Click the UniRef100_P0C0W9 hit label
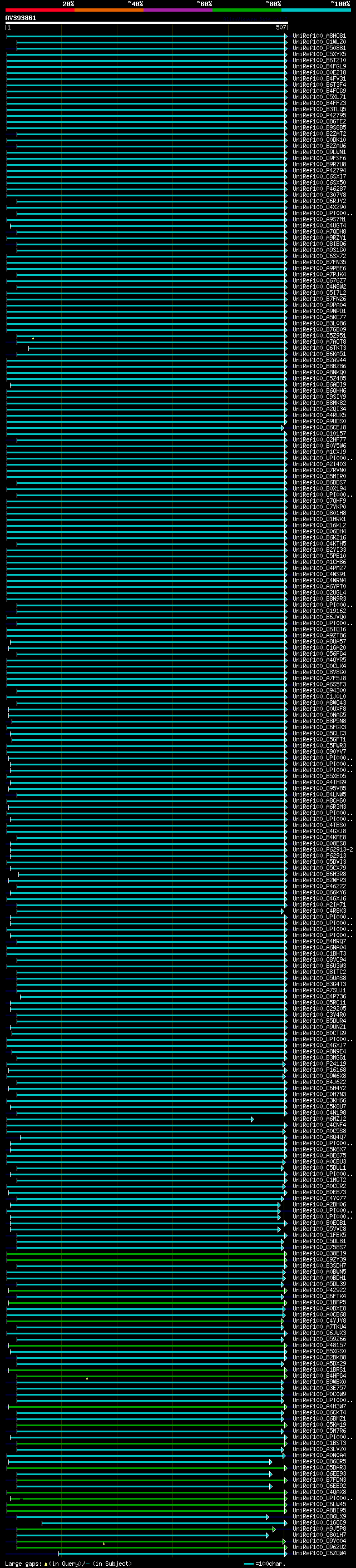 (x=319, y=1394)
